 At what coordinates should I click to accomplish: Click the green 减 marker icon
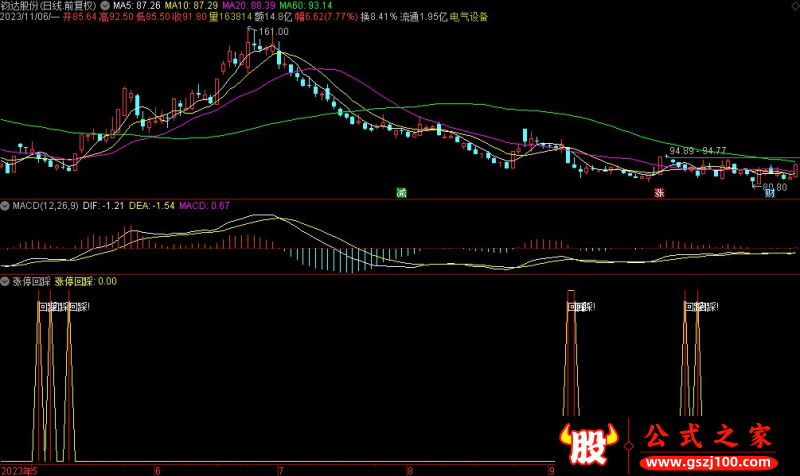point(402,192)
